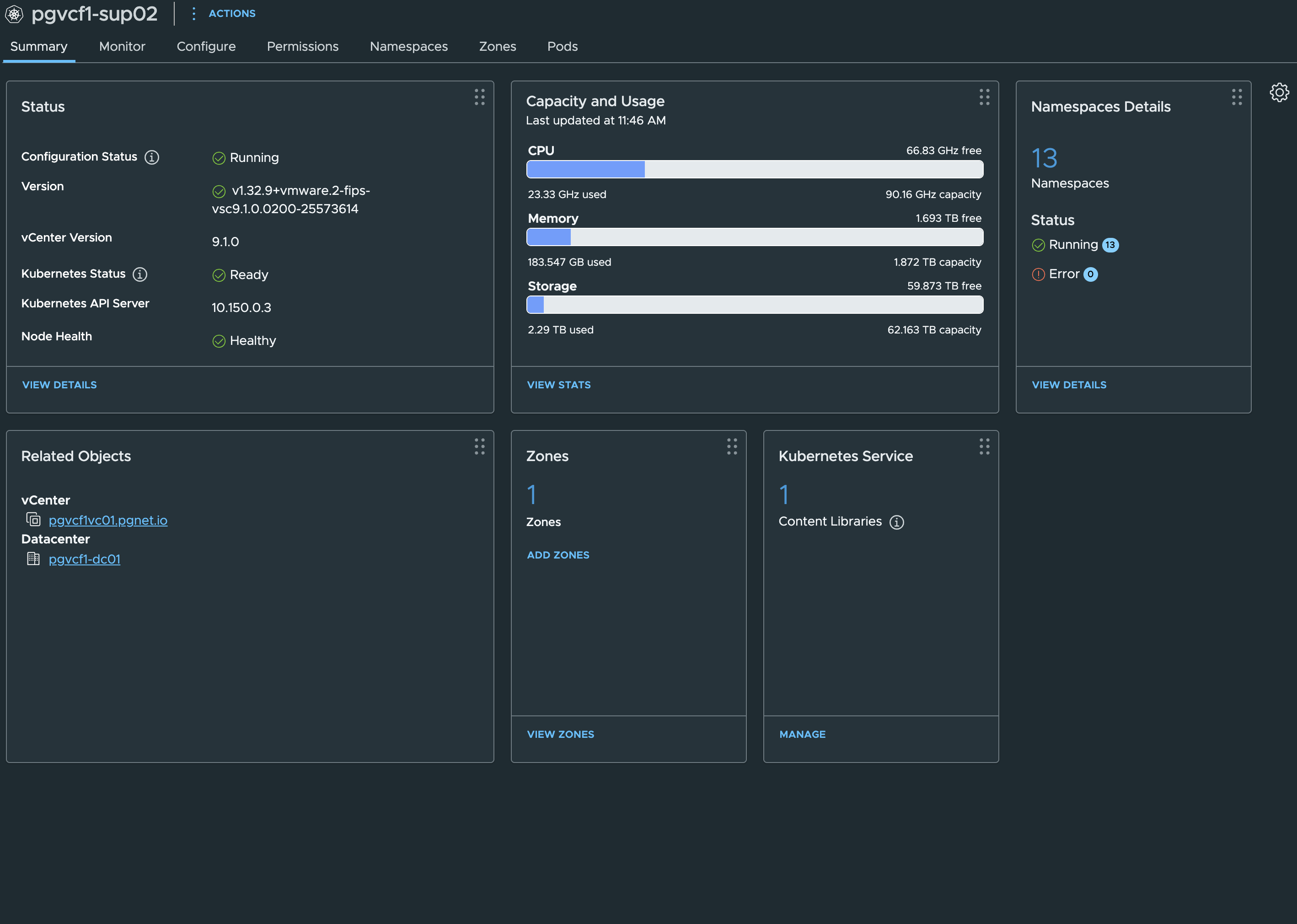Click the ADD ZONES link
This screenshot has width=1297, height=924.
click(x=558, y=555)
